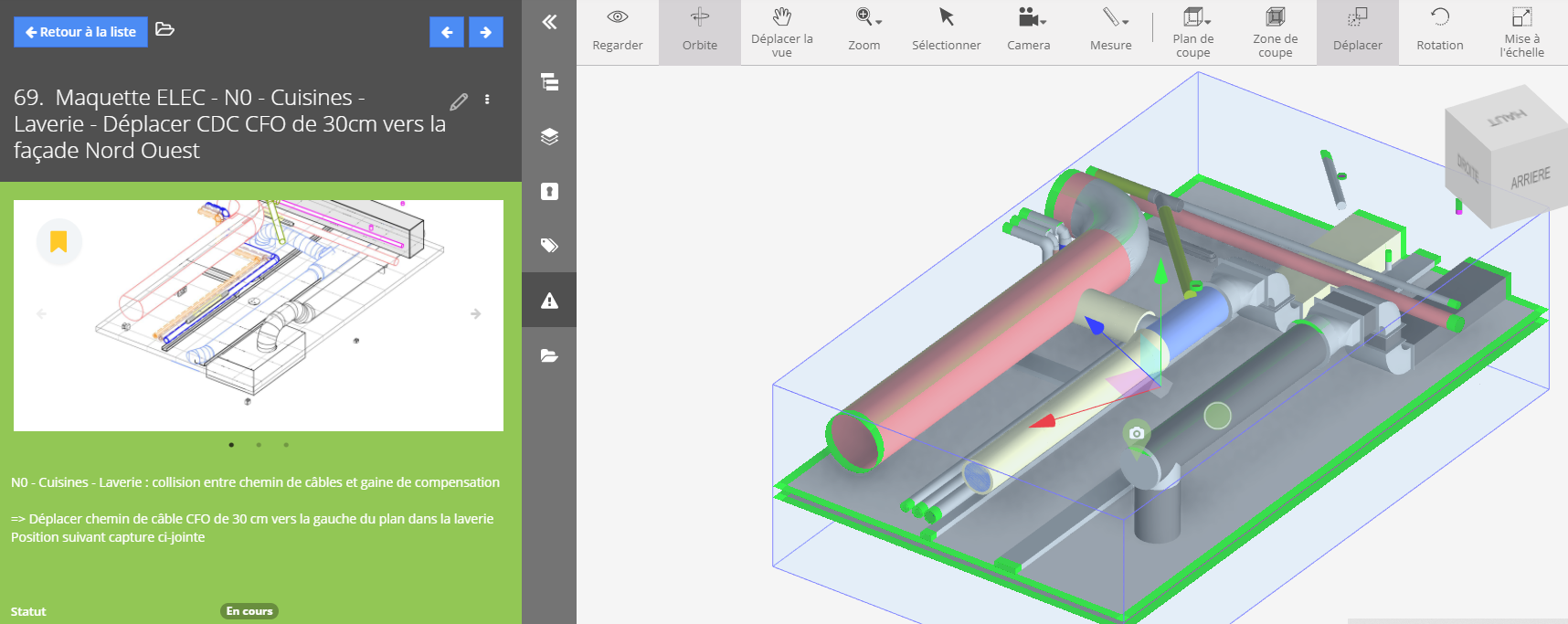The height and width of the screenshot is (624, 1568).
Task: Click the green vertical gizmo arrow
Action: point(1160,272)
